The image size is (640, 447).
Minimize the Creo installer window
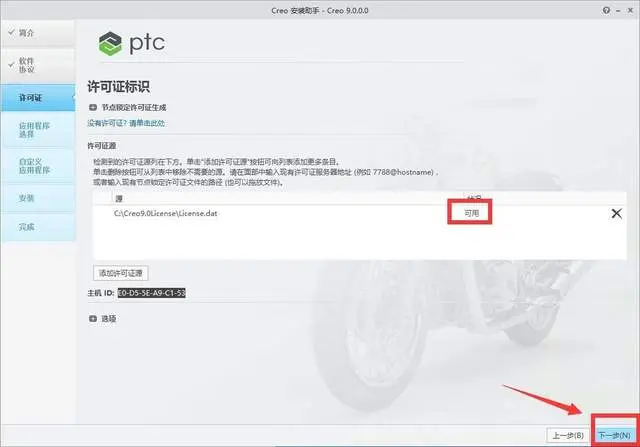coord(618,11)
